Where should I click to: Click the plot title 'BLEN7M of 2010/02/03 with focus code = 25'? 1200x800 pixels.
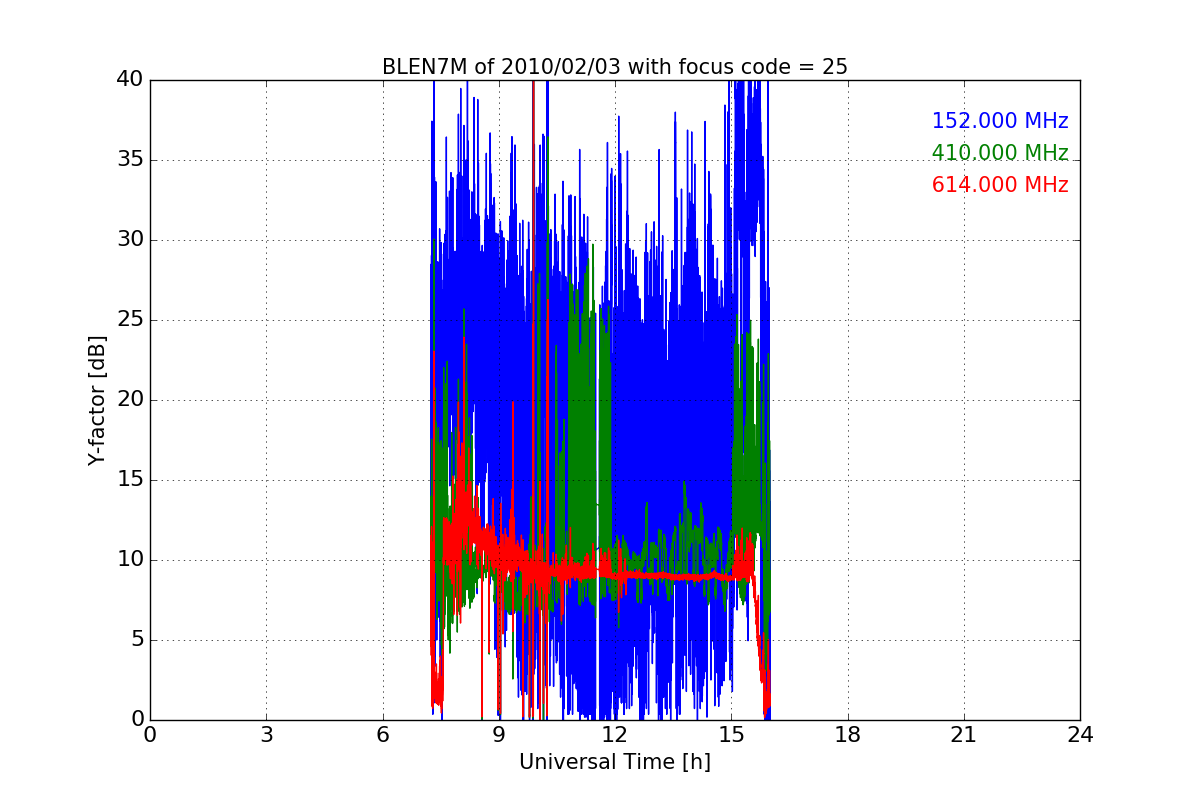tap(615, 67)
